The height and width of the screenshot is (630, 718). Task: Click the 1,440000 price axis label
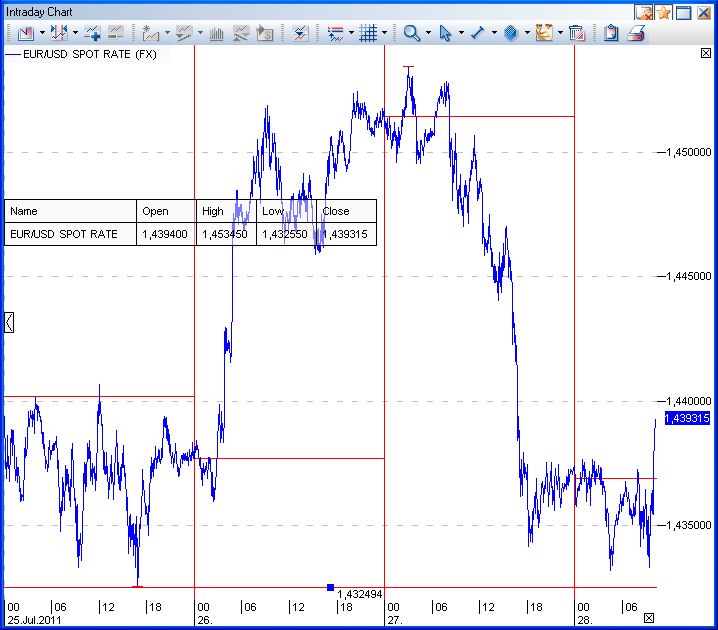point(689,401)
